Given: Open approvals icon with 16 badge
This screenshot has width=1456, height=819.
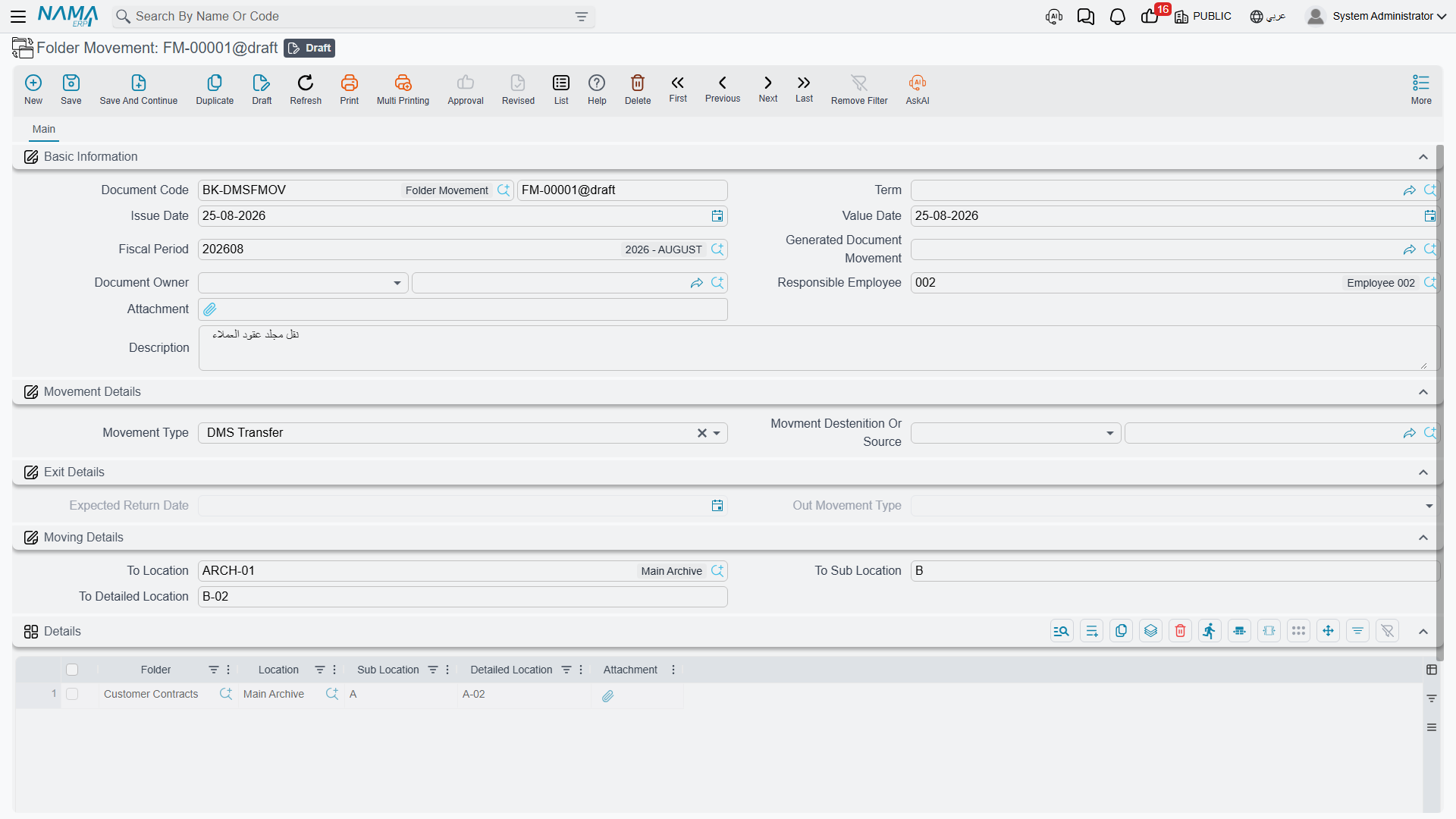Looking at the screenshot, I should tap(1150, 17).
